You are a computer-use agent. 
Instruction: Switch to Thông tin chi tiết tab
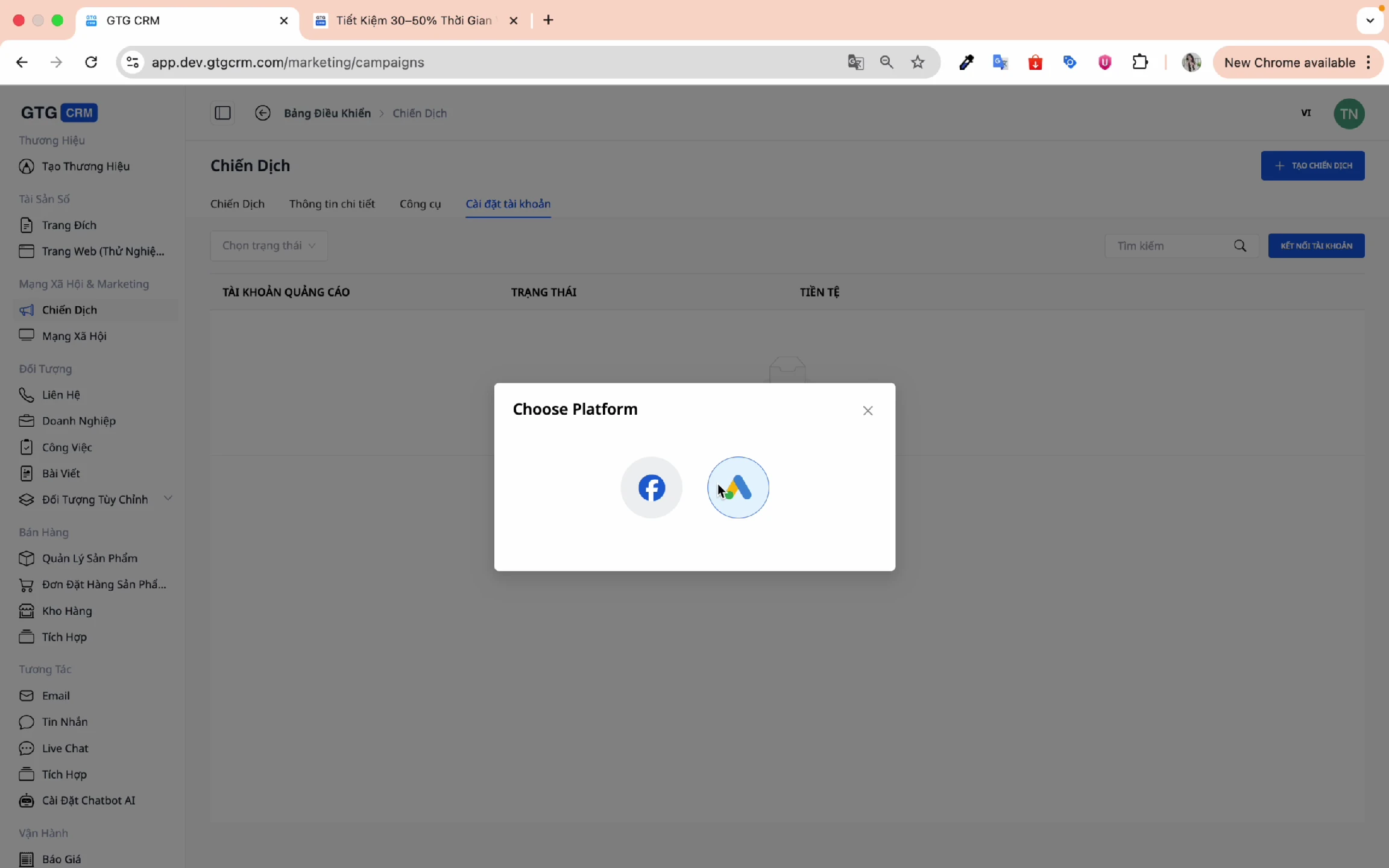click(332, 204)
